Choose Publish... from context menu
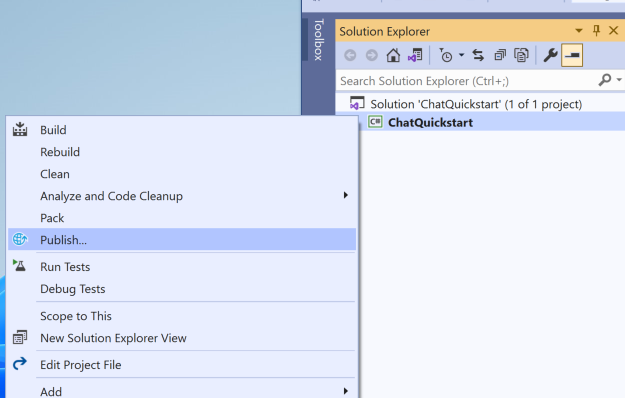625x398 pixels. (x=182, y=239)
